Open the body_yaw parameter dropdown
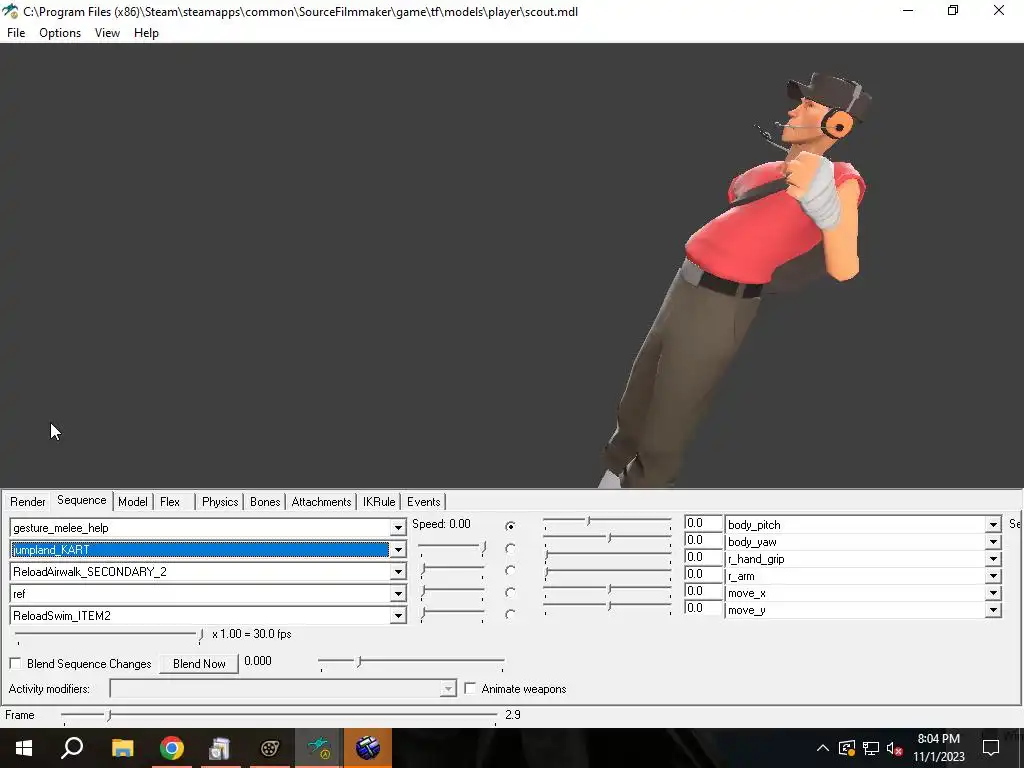This screenshot has width=1024, height=768. 993,541
